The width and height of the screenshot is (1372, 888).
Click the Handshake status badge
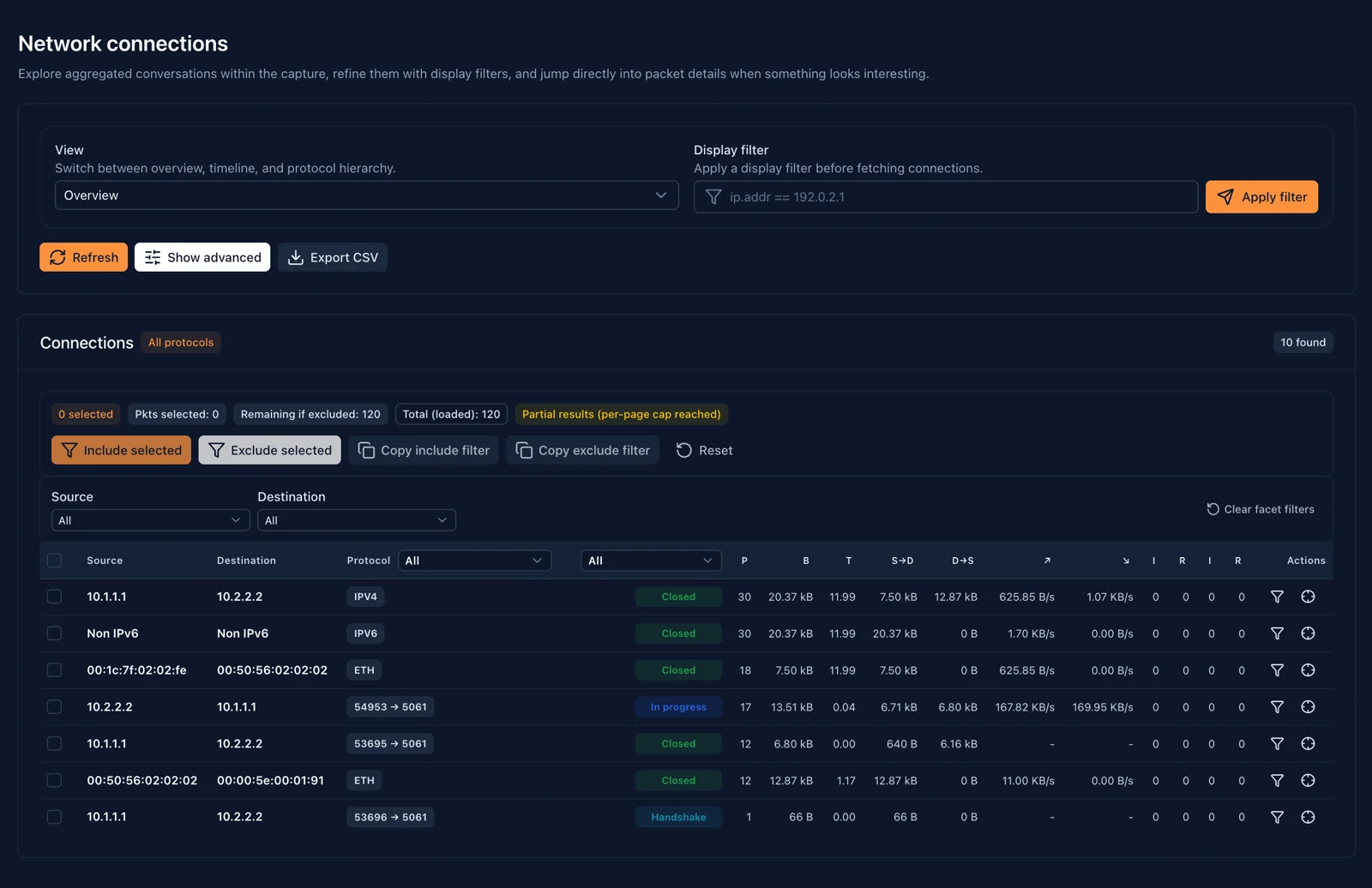coord(678,818)
